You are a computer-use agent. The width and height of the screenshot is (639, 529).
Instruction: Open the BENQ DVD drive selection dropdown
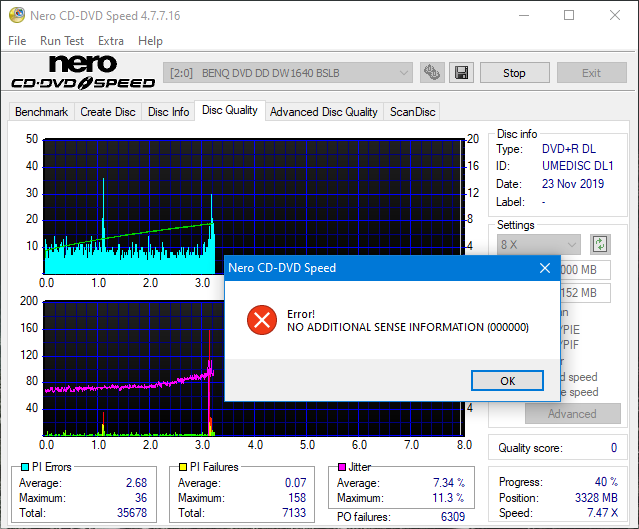coord(288,73)
